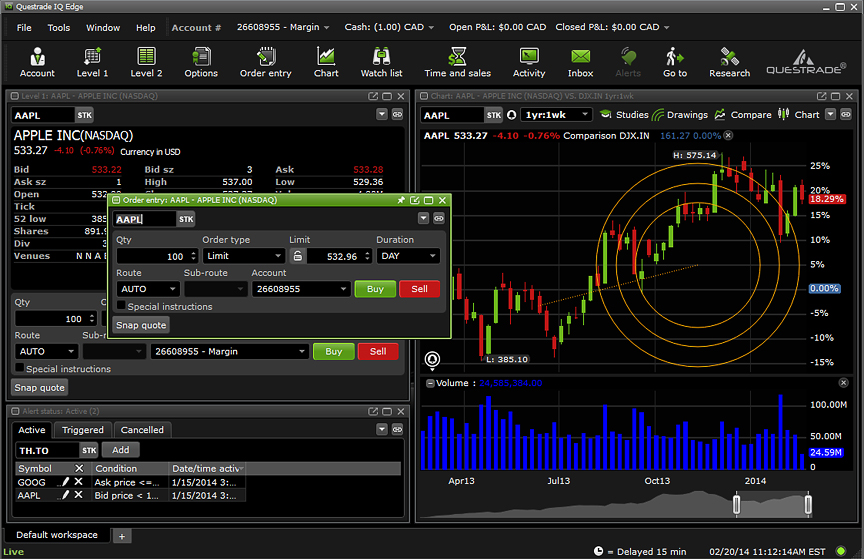This screenshot has width=864, height=559.
Task: Toggle STK type beside chart symbol
Action: [x=494, y=115]
